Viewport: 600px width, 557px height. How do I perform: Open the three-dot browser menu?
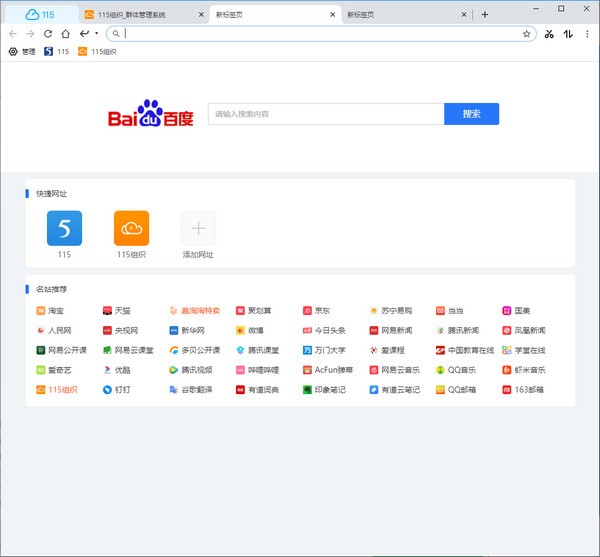[587, 34]
